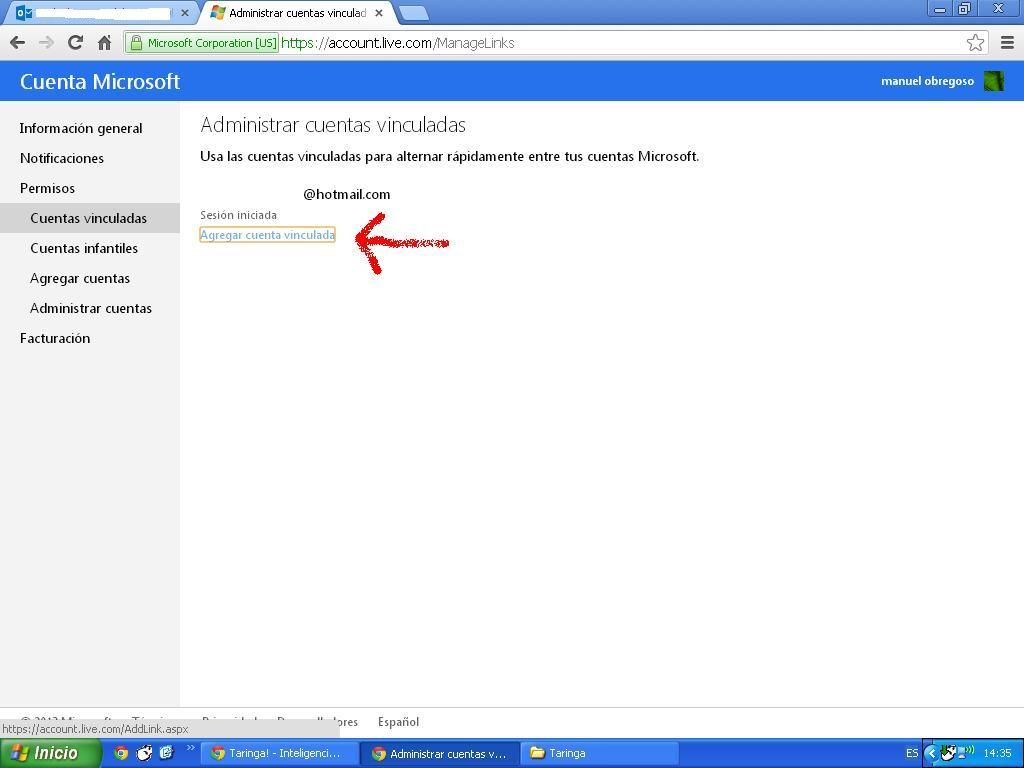This screenshot has height=768, width=1024.
Task: Restore down the Chrome window
Action: coord(965,9)
